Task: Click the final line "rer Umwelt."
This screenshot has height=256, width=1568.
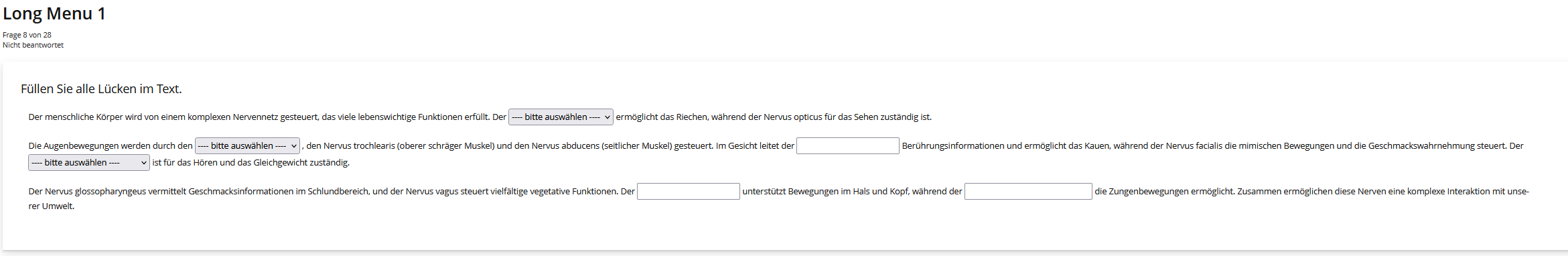Action: [x=52, y=206]
